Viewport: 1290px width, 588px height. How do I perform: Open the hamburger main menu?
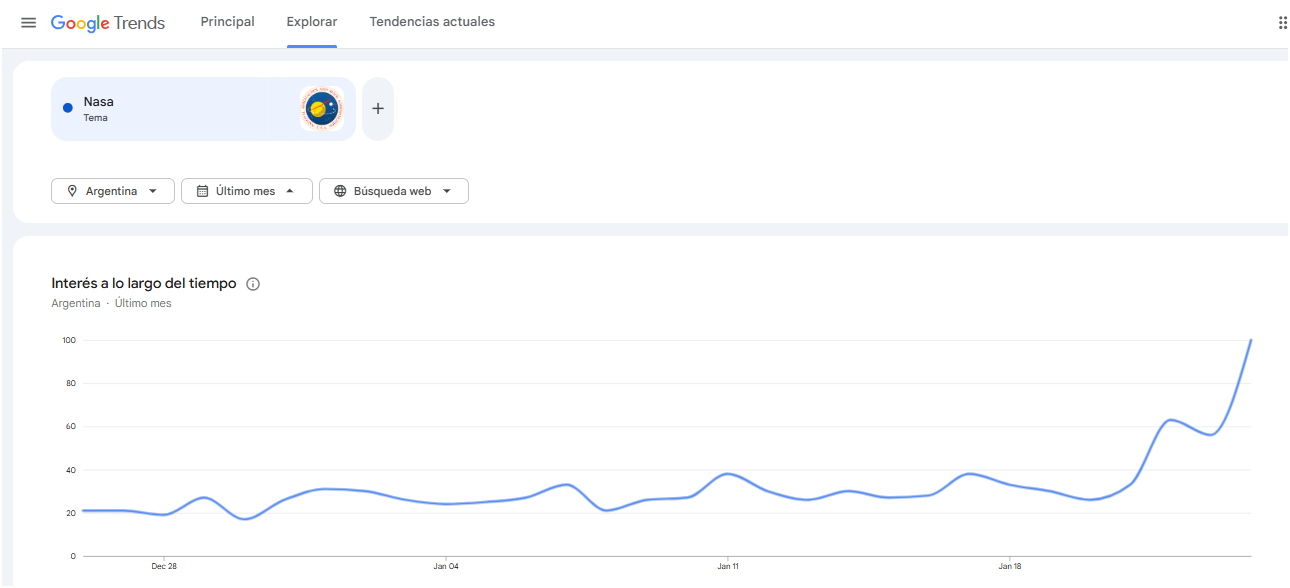pos(29,23)
